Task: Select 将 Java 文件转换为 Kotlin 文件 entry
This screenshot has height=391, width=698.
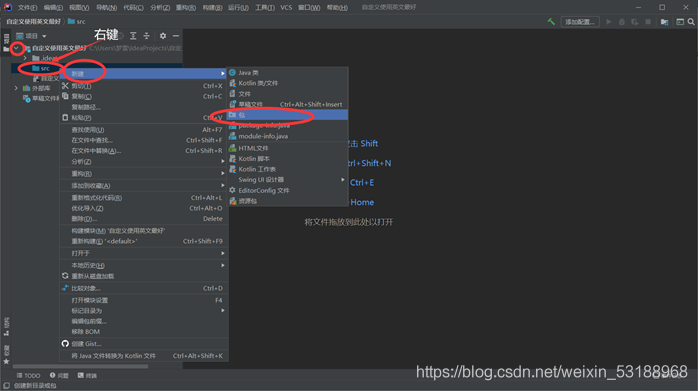Action: pos(144,356)
